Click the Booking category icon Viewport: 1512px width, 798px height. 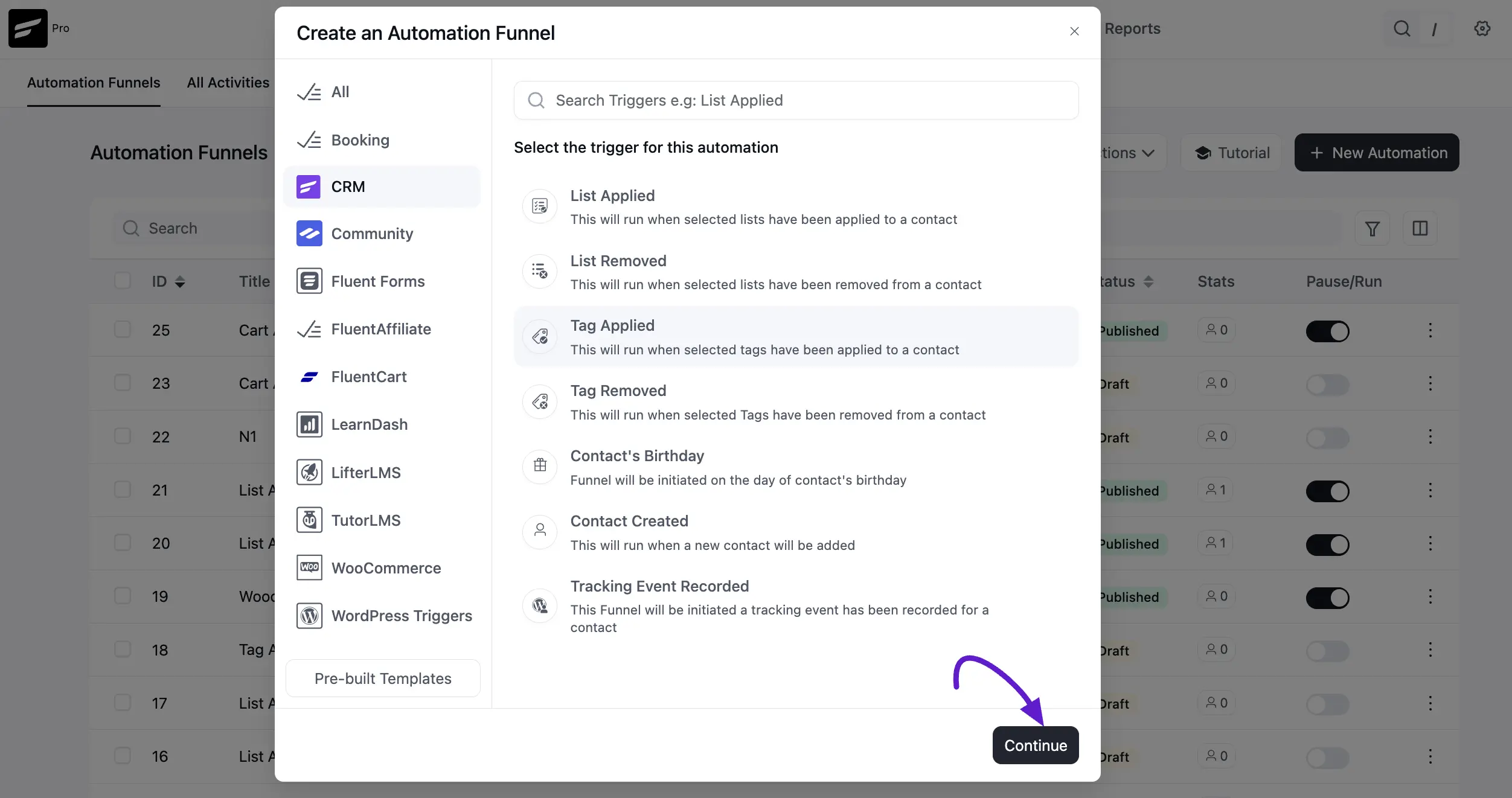tap(309, 140)
